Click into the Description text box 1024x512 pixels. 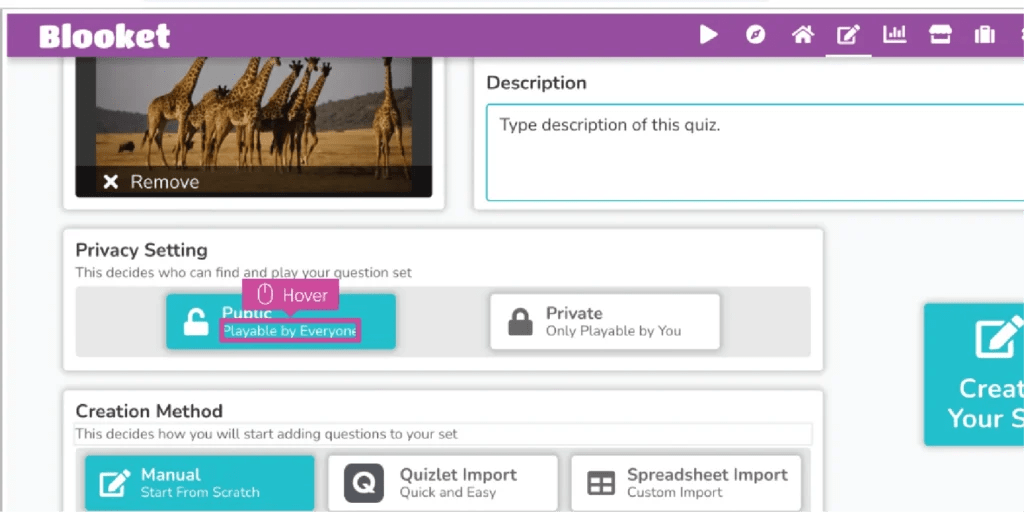click(x=755, y=152)
